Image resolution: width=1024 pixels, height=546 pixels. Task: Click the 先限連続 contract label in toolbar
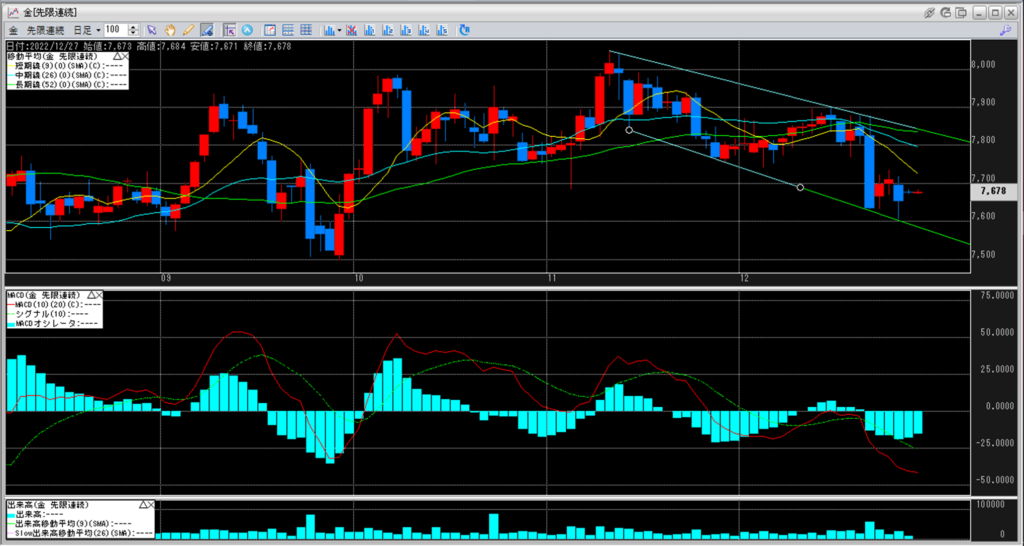46,30
